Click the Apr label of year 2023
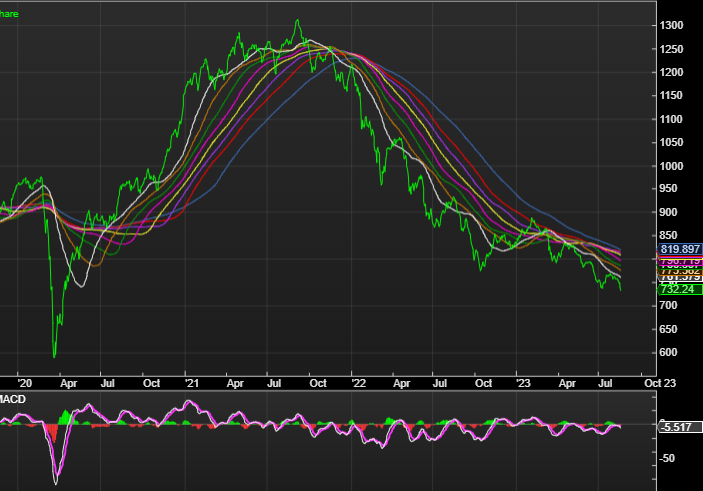The height and width of the screenshot is (491, 703). 567,383
